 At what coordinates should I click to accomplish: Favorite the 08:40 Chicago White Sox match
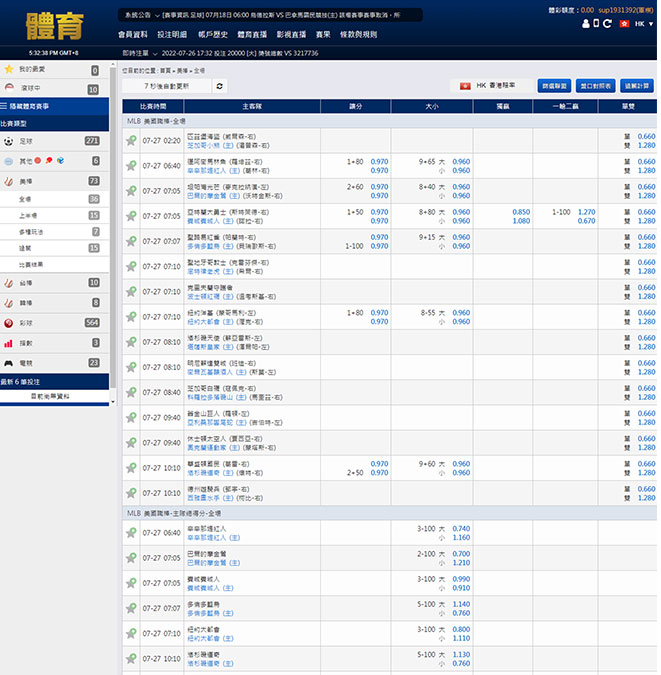pyautogui.click(x=131, y=393)
